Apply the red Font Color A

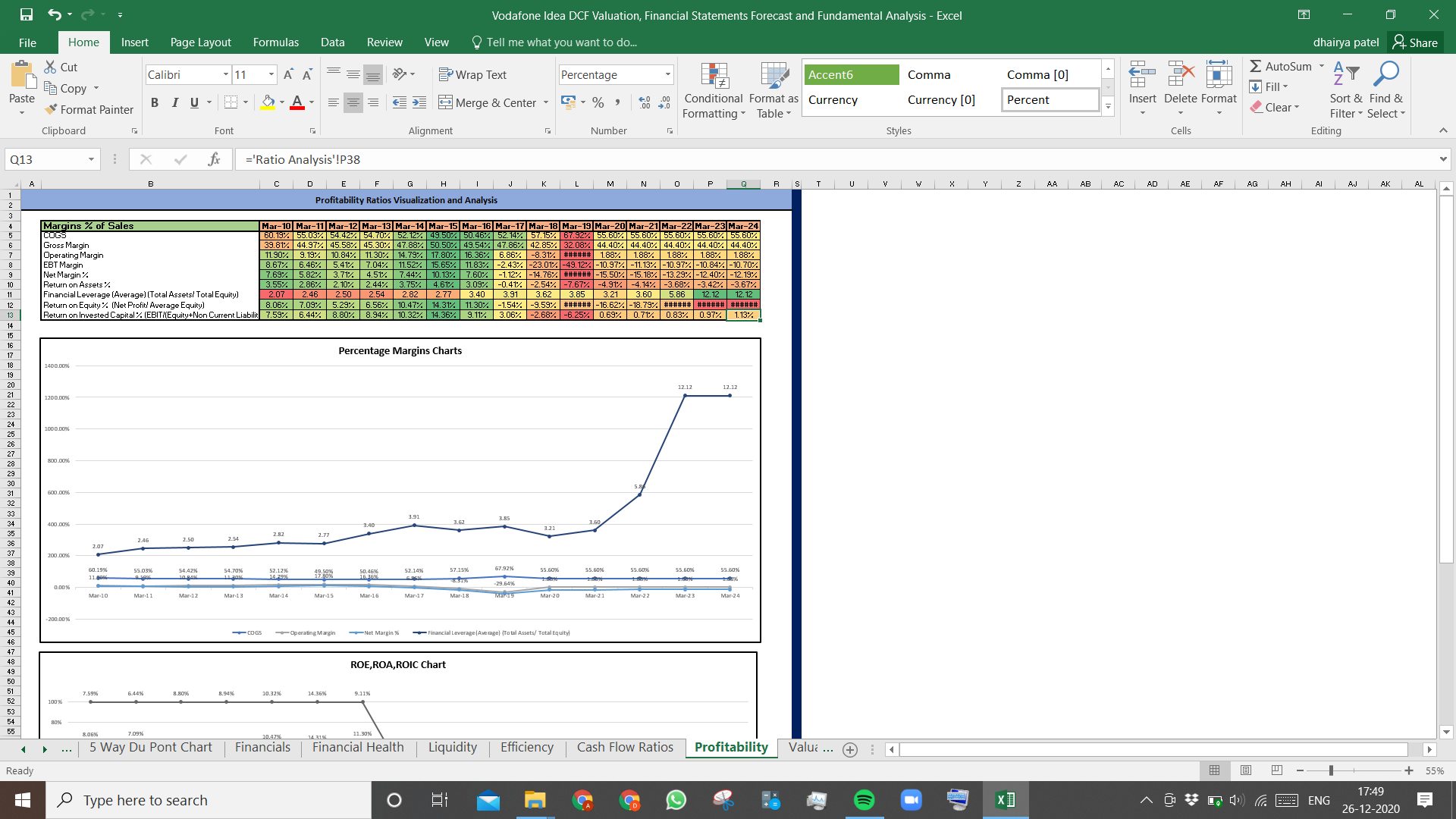pyautogui.click(x=297, y=102)
